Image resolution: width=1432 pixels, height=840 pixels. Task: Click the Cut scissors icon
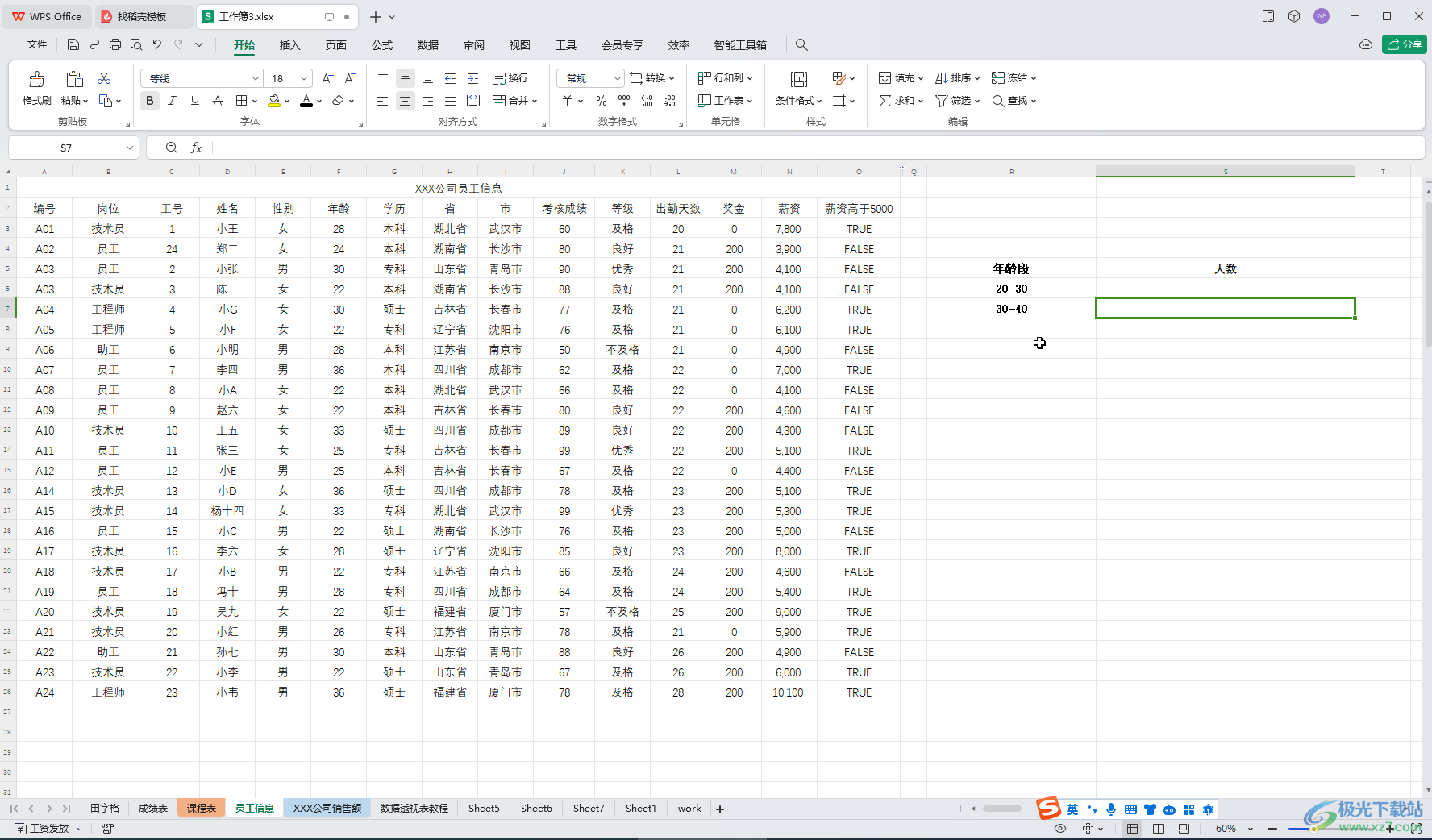click(x=104, y=78)
